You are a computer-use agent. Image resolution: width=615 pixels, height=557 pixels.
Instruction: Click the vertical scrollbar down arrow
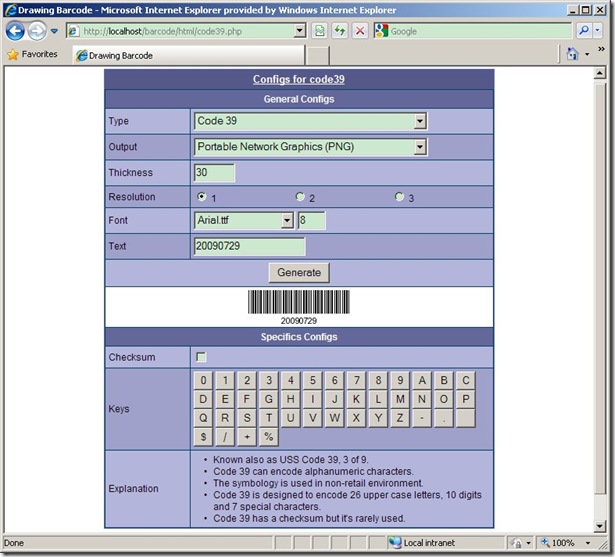(600, 526)
